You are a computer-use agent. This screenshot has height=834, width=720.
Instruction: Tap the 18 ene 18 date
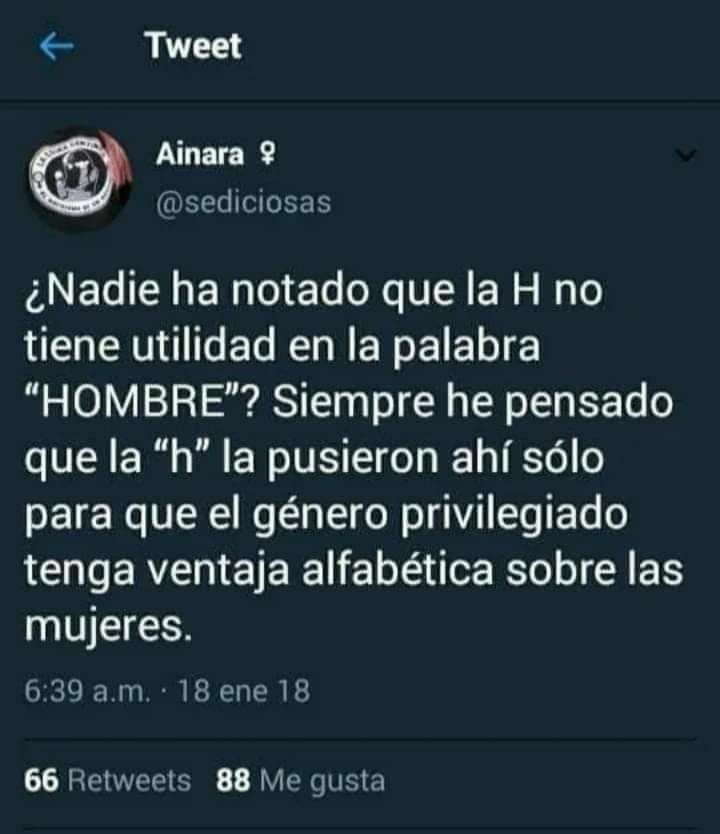point(244,691)
